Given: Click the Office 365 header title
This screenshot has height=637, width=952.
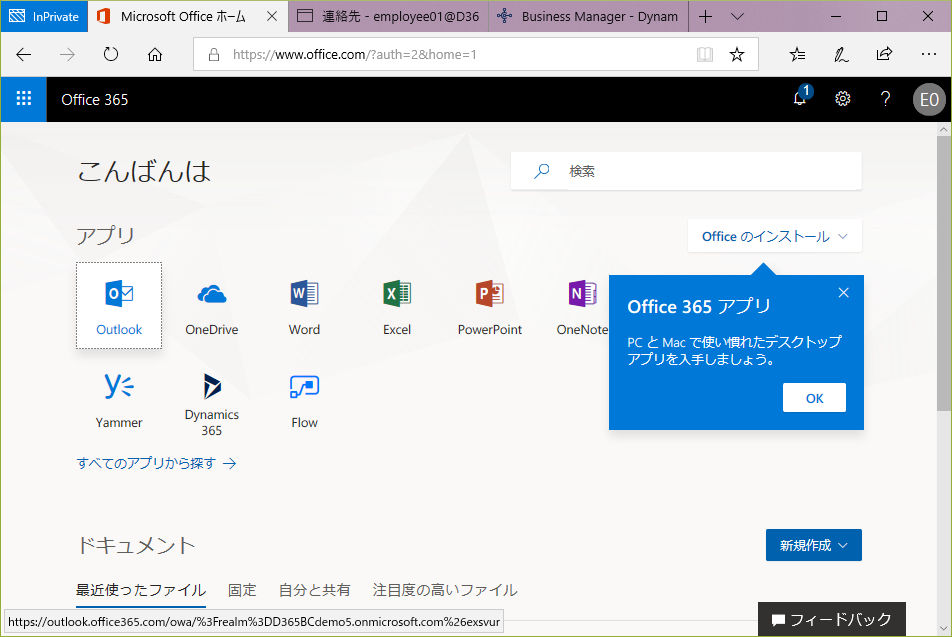Looking at the screenshot, I should tap(95, 100).
